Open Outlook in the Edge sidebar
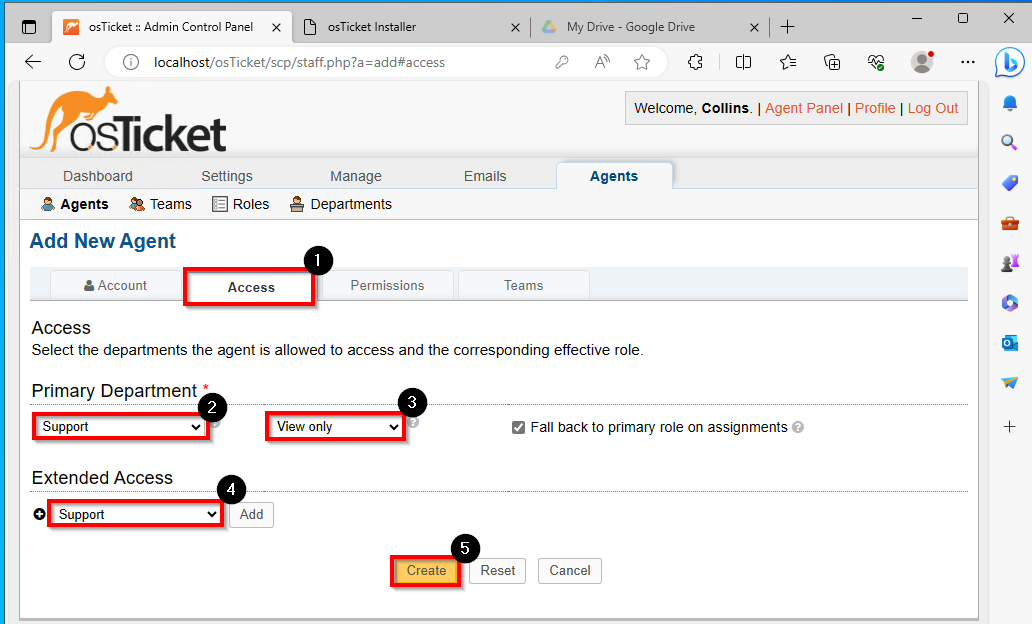Image resolution: width=1032 pixels, height=624 pixels. [1010, 343]
